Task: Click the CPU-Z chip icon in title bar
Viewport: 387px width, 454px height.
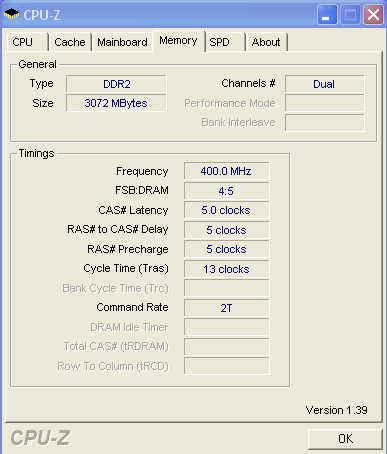Action: click(x=12, y=14)
